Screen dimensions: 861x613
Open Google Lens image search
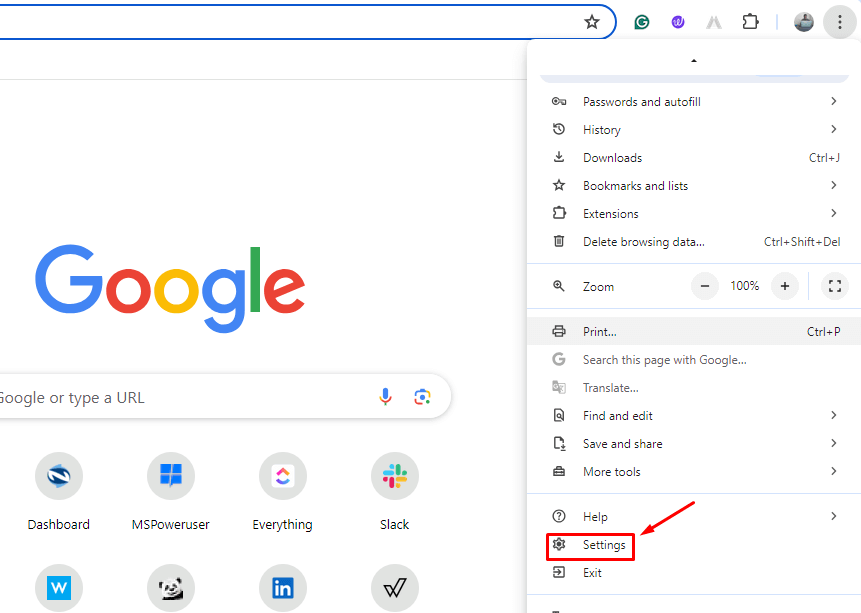(x=422, y=397)
